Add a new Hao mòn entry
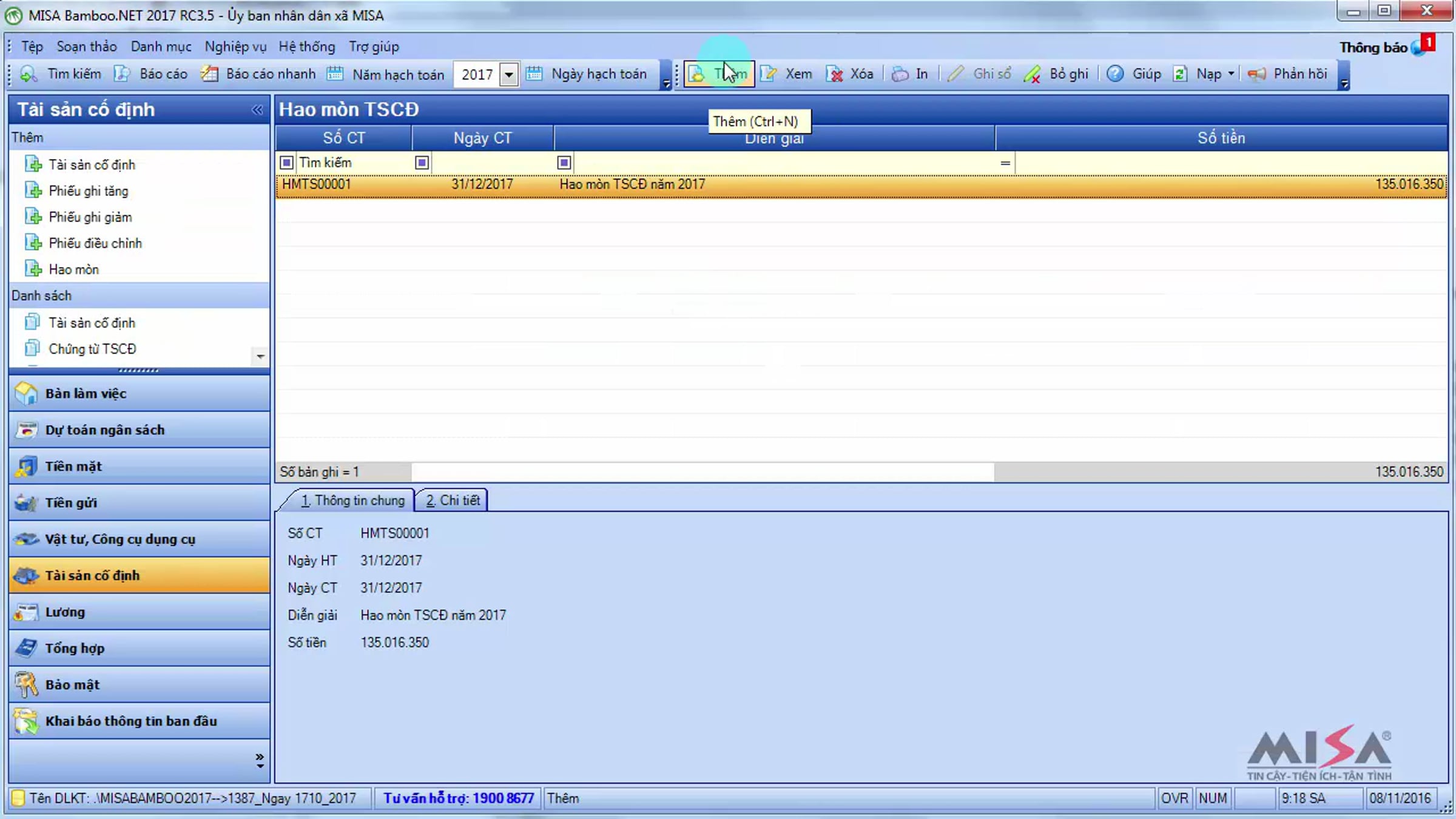This screenshot has width=1456, height=819. [62, 269]
